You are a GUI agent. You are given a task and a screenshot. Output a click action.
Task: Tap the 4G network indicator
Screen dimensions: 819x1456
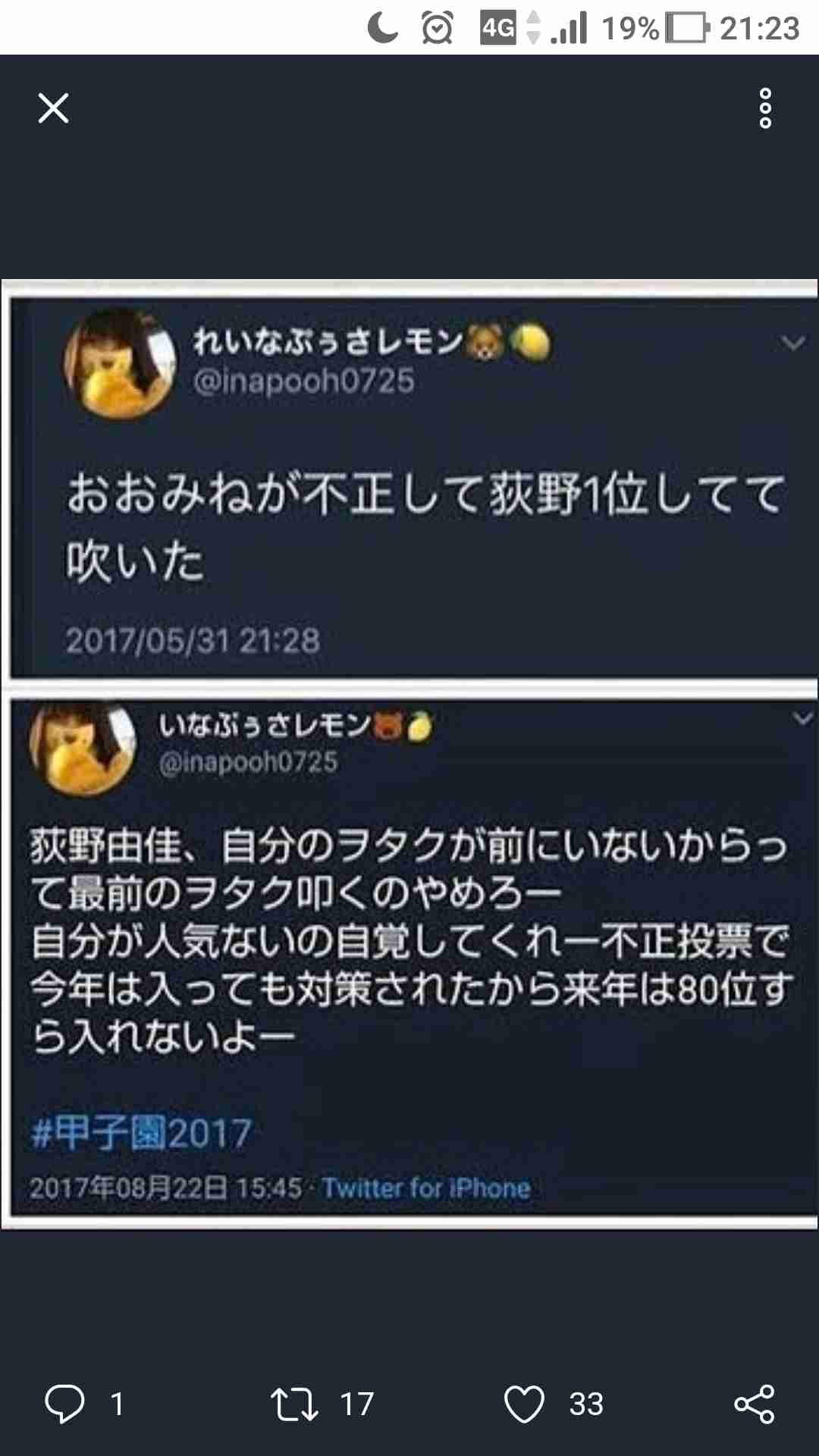point(498,28)
